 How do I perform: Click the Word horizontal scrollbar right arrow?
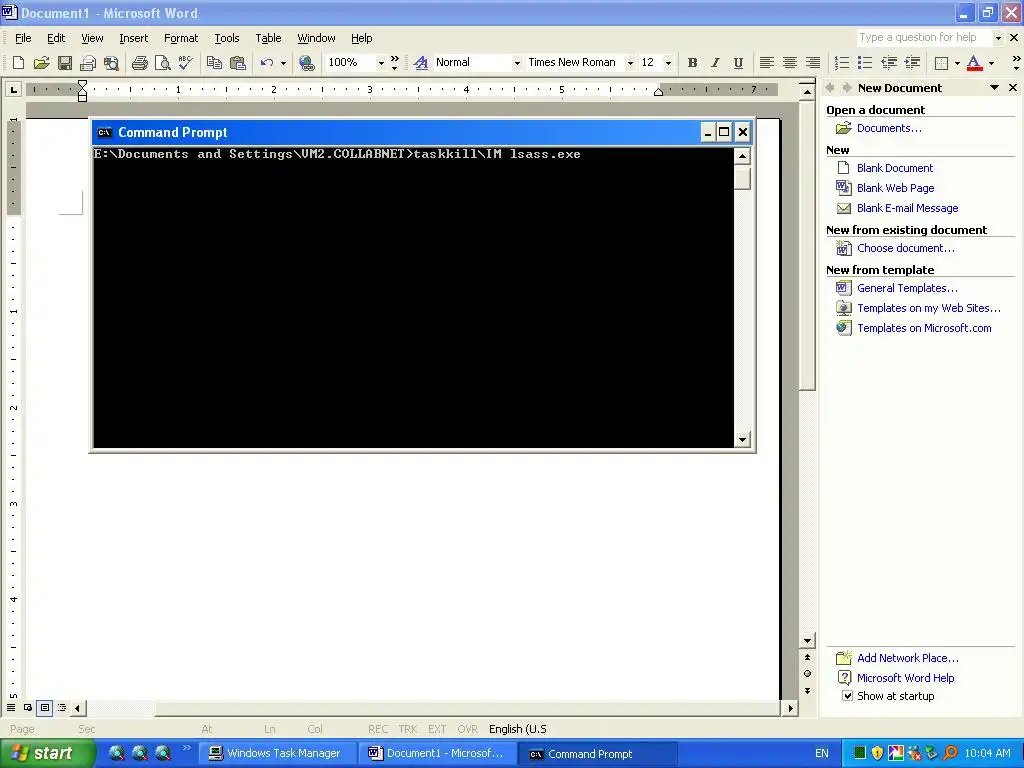(791, 708)
